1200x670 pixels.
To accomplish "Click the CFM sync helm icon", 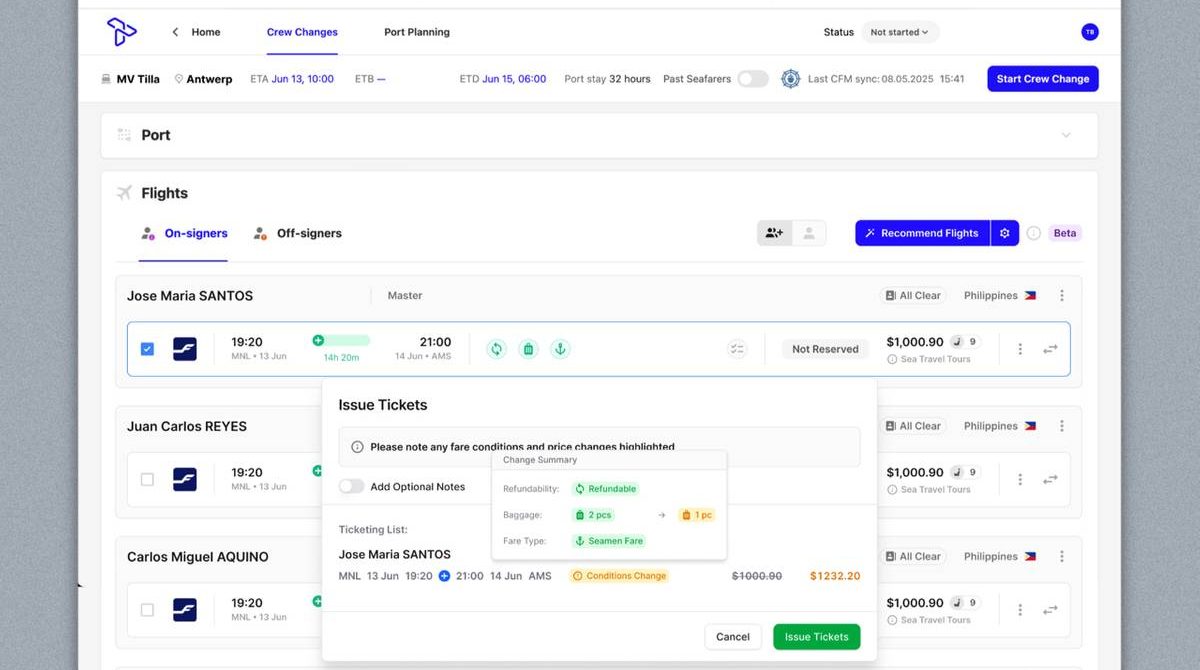I will click(790, 79).
